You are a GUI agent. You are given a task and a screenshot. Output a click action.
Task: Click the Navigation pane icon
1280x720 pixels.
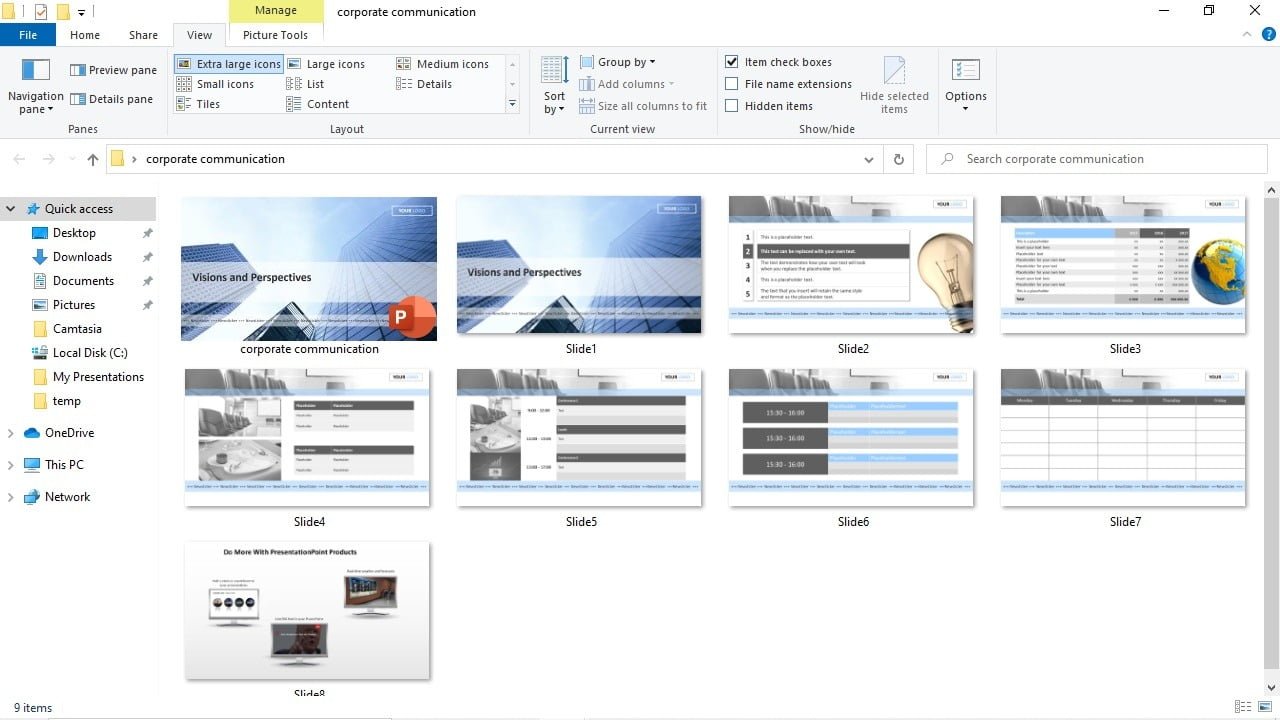36,70
